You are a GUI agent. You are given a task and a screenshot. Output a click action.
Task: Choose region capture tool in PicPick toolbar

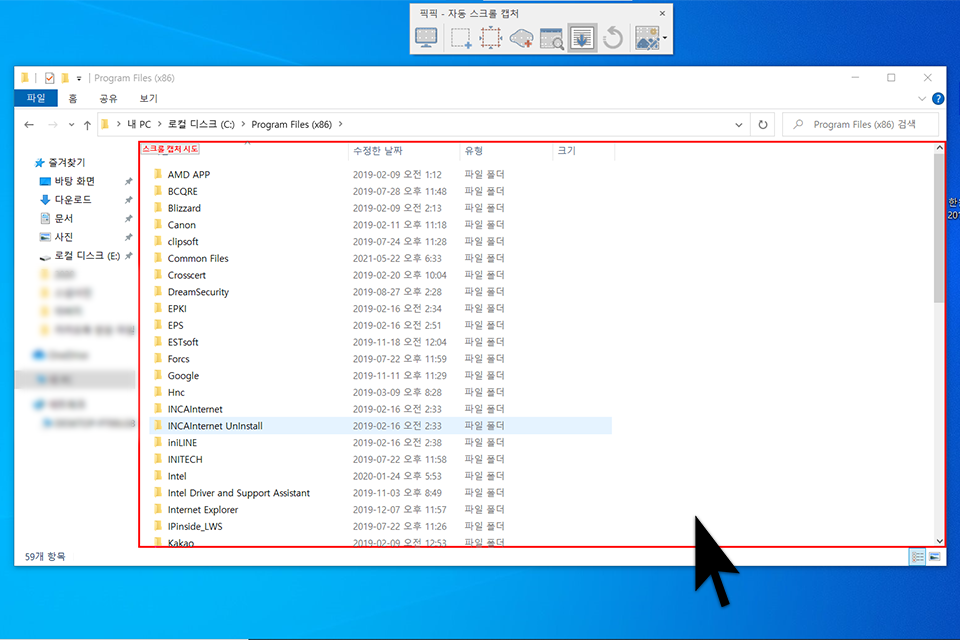460,38
